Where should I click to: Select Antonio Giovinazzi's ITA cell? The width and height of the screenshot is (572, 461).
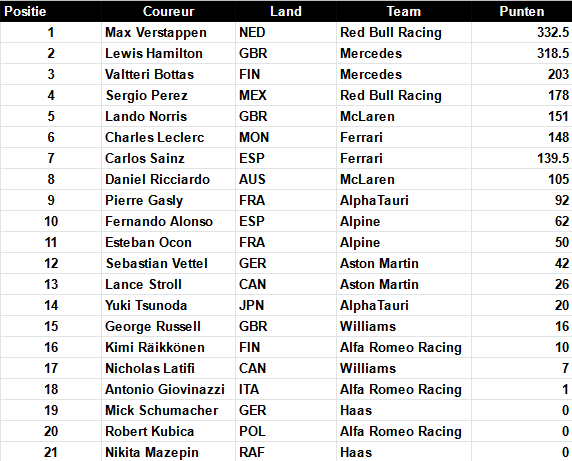click(x=286, y=389)
